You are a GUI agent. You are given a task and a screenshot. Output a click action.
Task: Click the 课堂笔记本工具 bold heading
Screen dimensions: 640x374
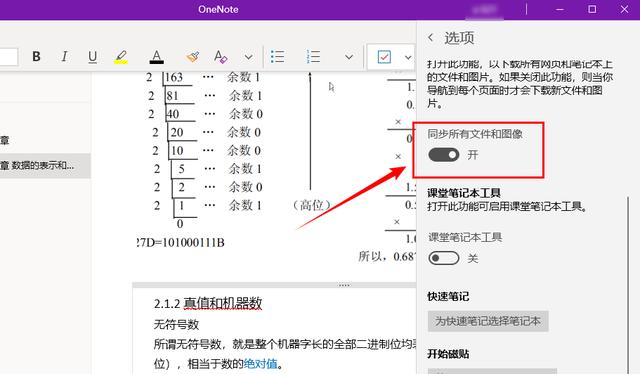(x=464, y=193)
